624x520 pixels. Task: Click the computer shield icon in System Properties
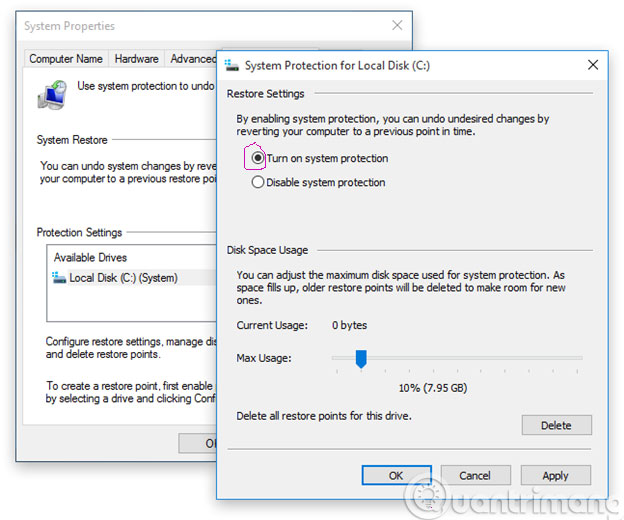point(51,93)
